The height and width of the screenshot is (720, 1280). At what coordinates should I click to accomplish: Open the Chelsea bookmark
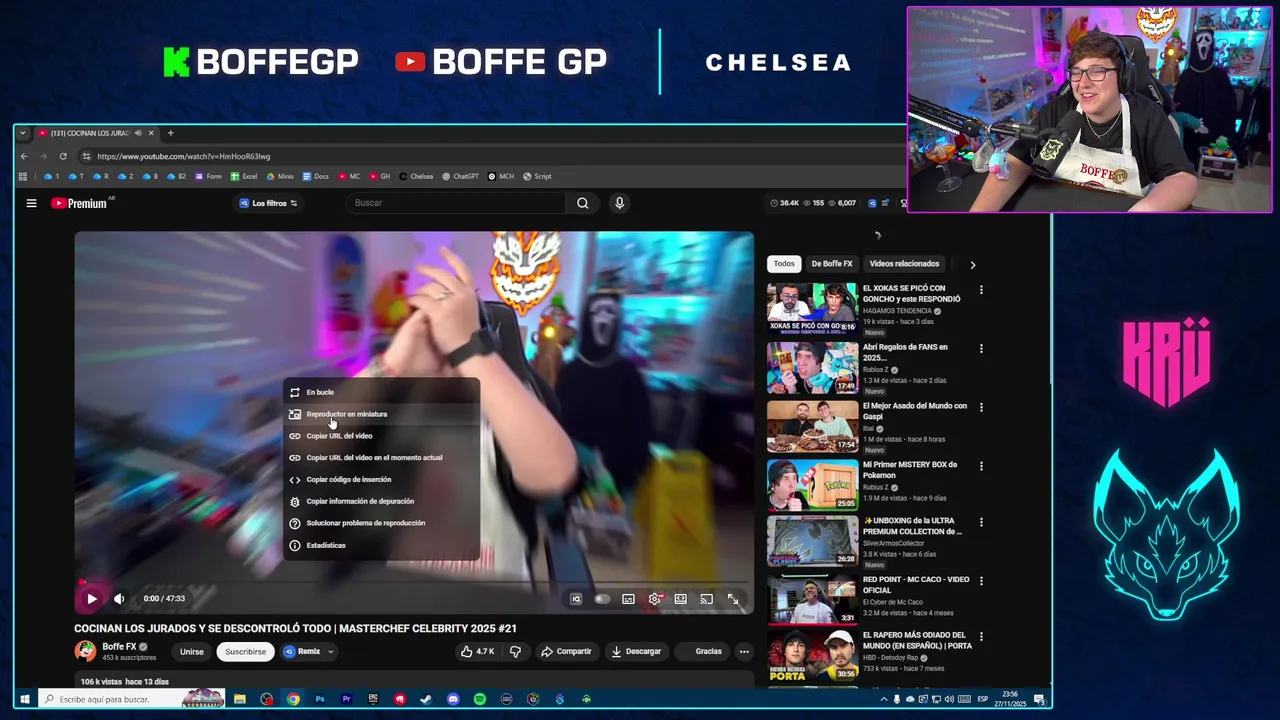point(416,176)
